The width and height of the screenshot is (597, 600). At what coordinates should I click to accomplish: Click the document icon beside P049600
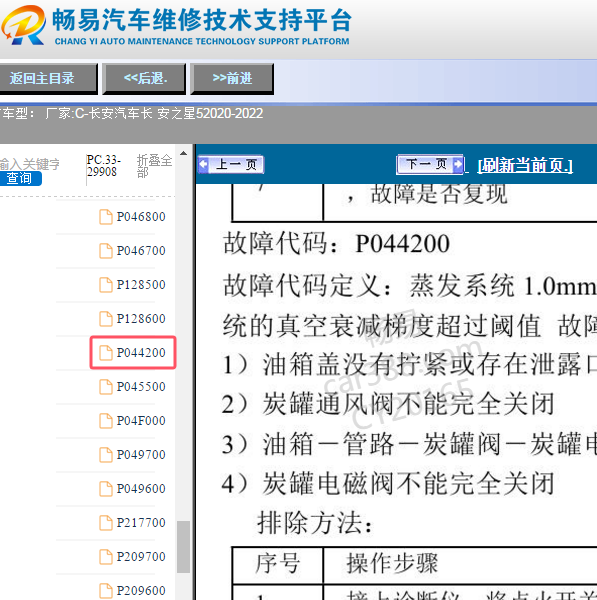tap(106, 489)
